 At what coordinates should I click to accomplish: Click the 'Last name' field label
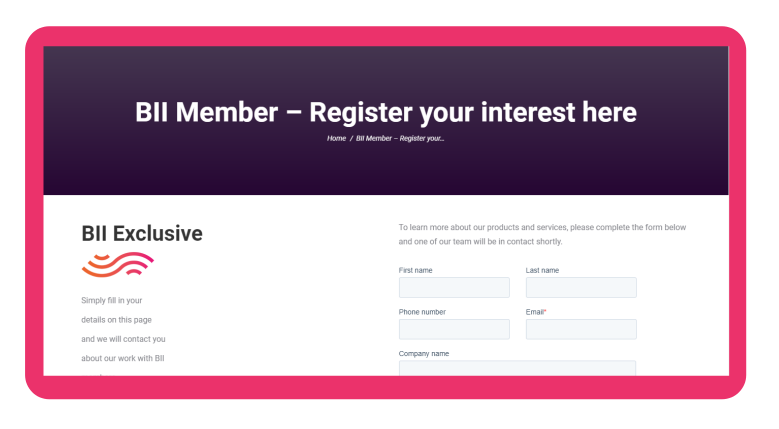[543, 270]
